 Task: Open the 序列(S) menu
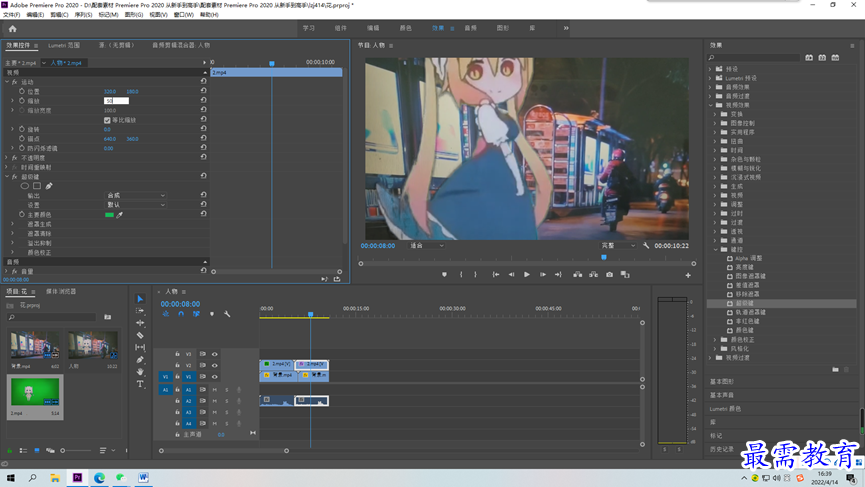click(83, 15)
